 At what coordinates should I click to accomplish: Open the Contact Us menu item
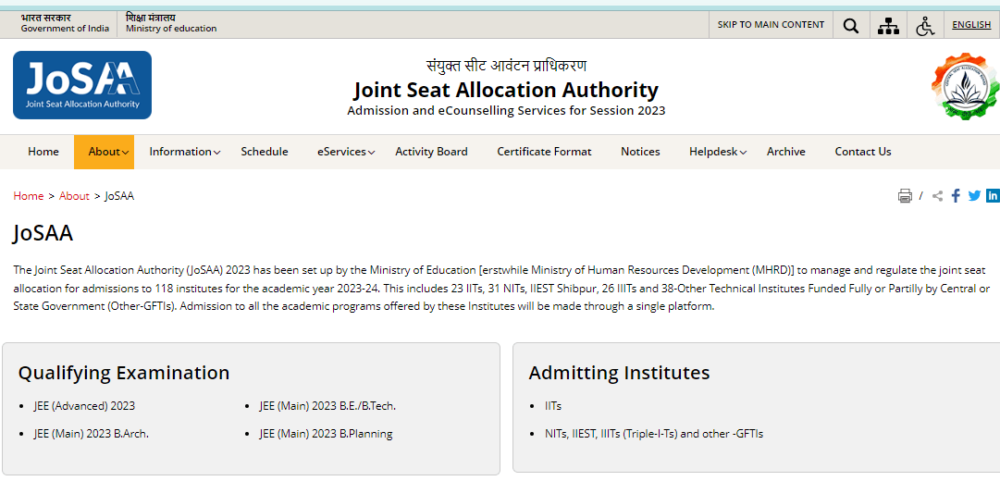pyautogui.click(x=863, y=152)
